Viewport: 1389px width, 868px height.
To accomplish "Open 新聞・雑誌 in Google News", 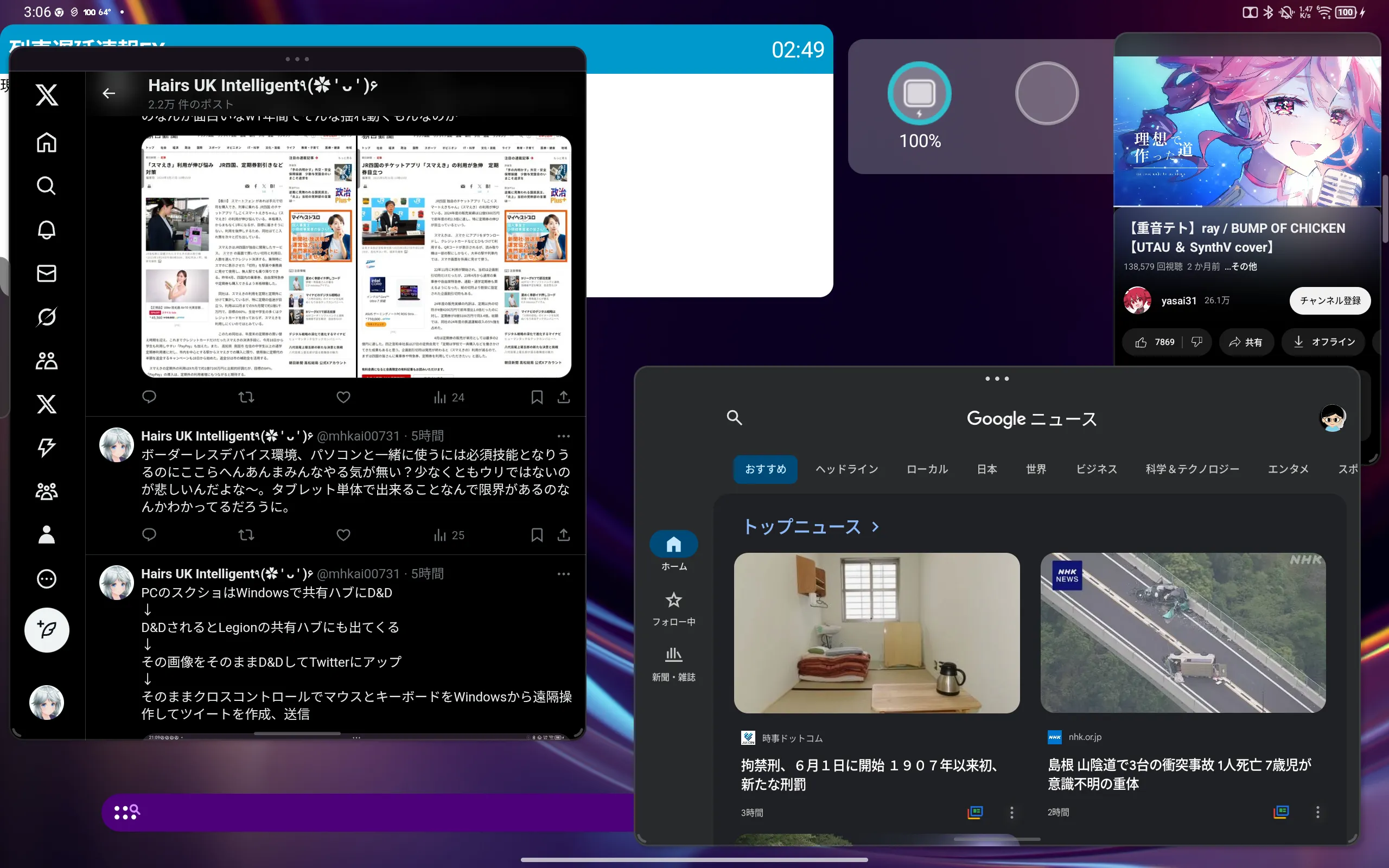I will [x=674, y=664].
